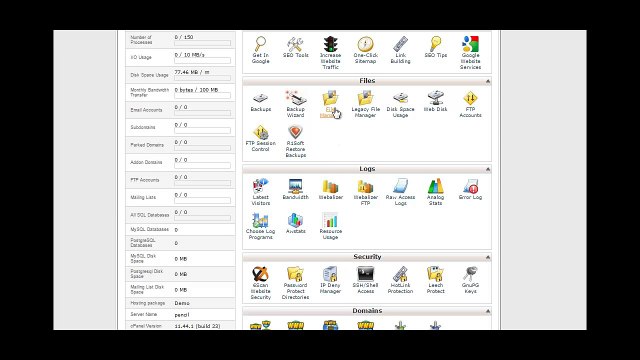Screen dimensions: 640x360
Task: Open Bandwidth monitor icon
Action: coord(296,186)
